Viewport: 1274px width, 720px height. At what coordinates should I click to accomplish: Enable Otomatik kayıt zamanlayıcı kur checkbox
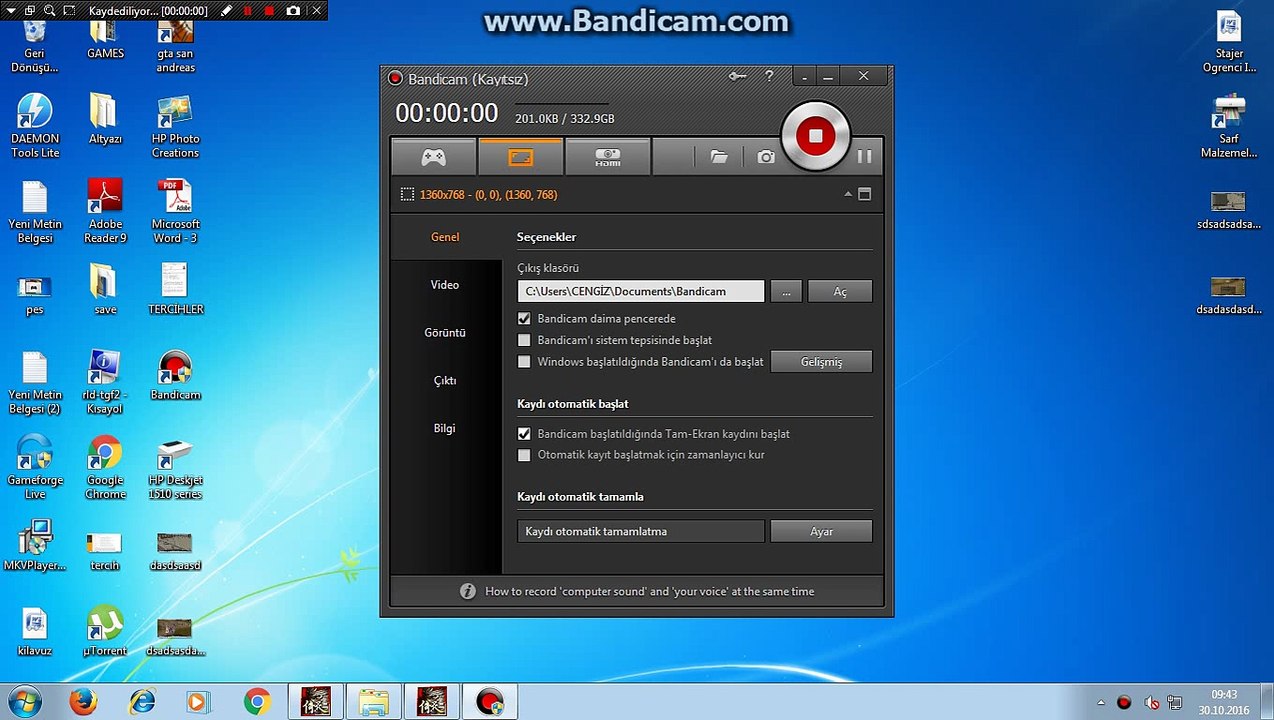point(524,455)
